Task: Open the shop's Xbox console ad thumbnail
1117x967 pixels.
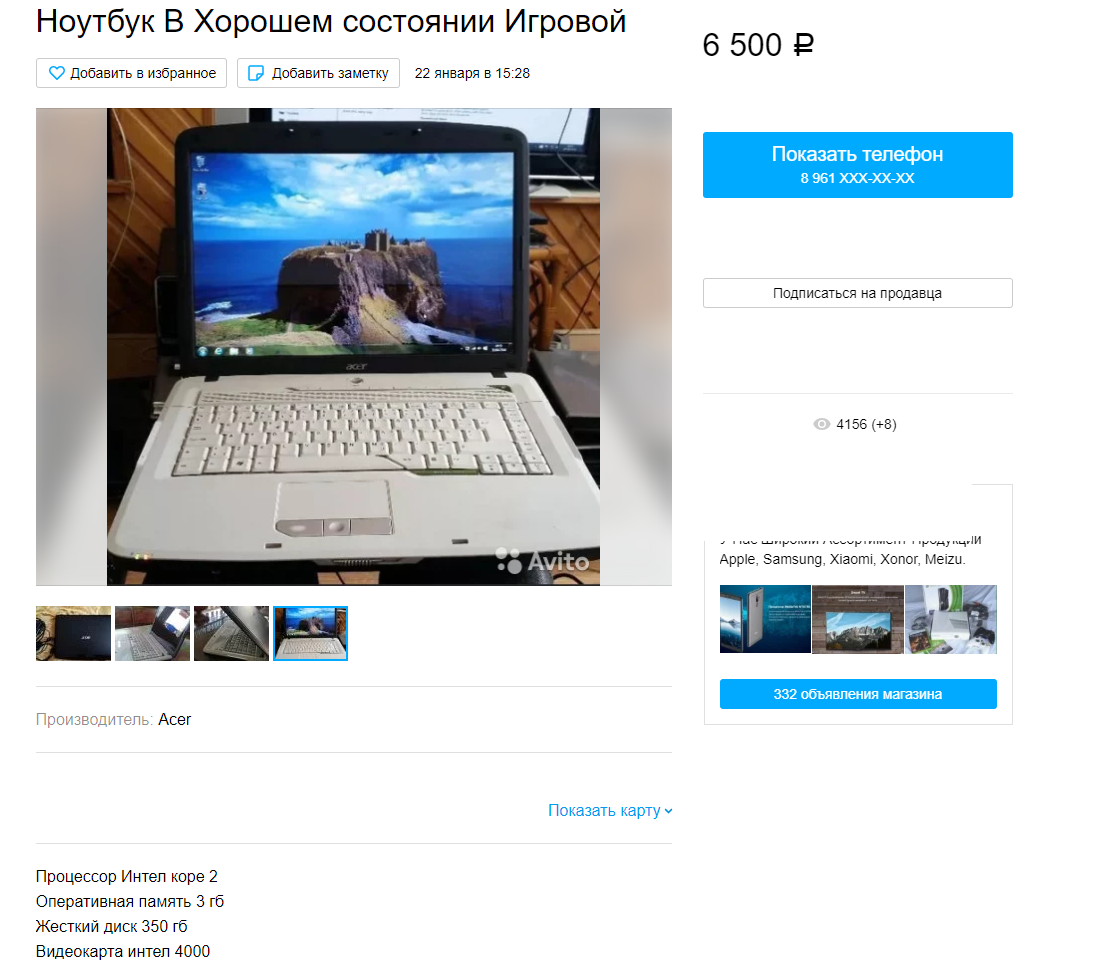Action: pos(950,619)
